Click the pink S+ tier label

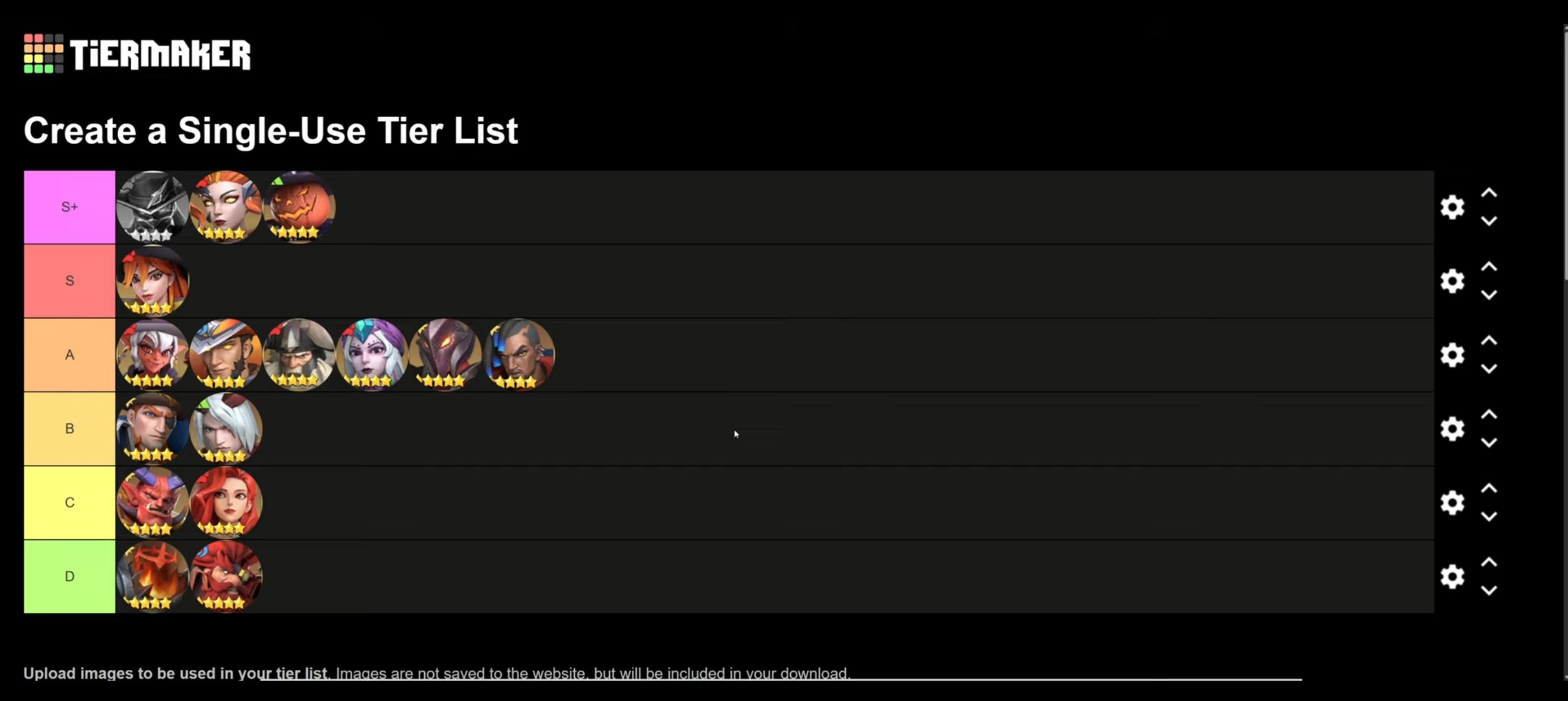pyautogui.click(x=70, y=207)
